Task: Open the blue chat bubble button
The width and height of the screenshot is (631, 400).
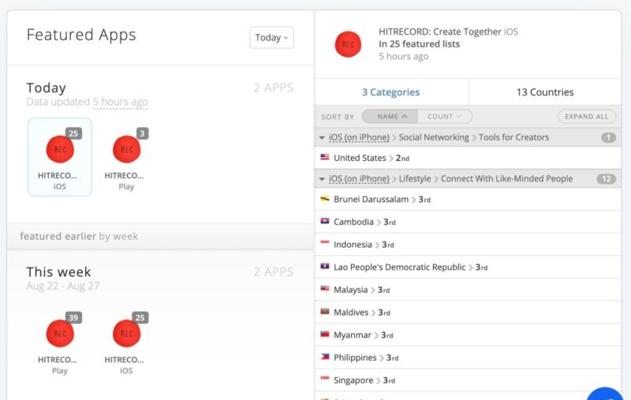Action: coord(605,394)
